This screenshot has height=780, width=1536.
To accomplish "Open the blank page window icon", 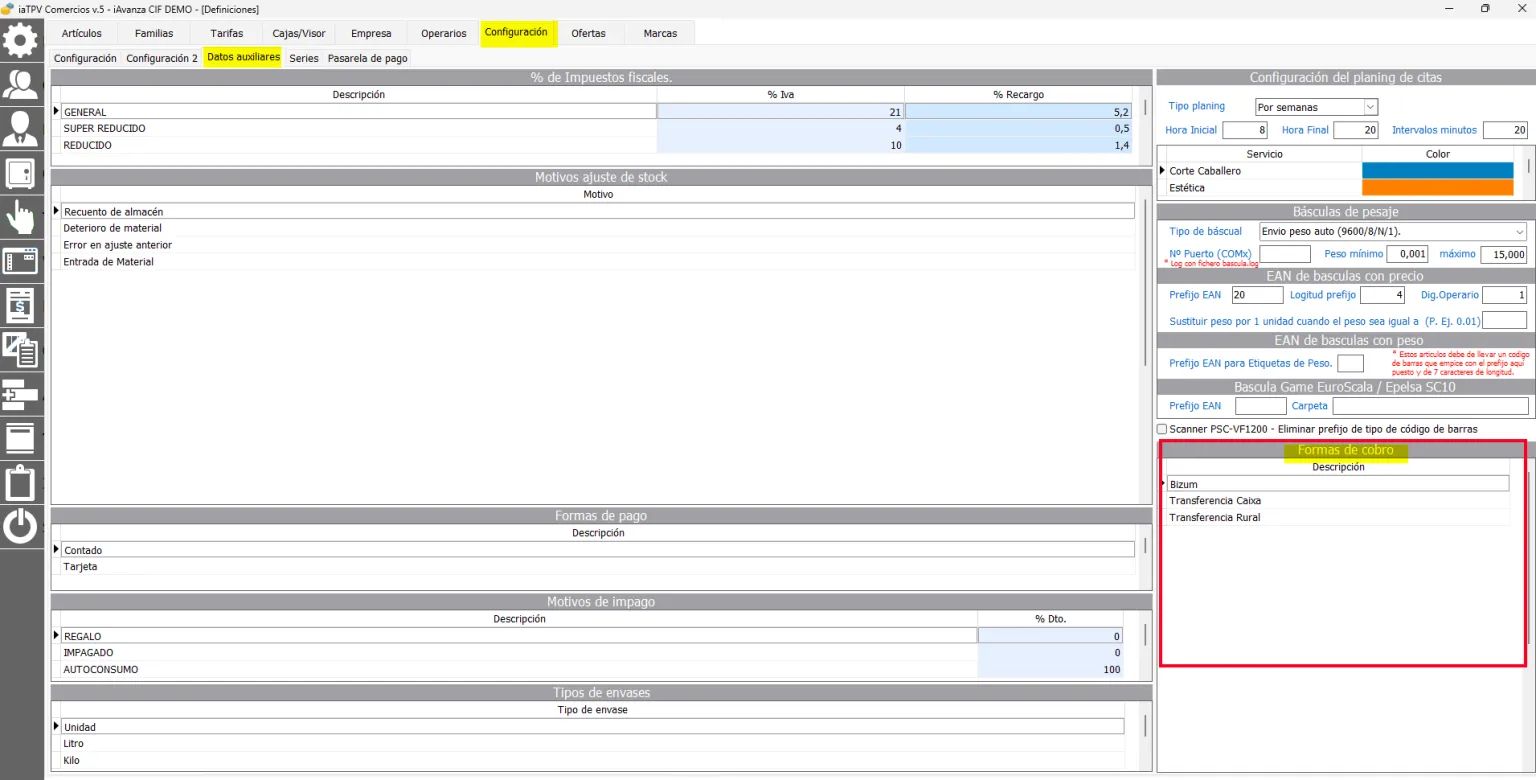I will coord(21,437).
